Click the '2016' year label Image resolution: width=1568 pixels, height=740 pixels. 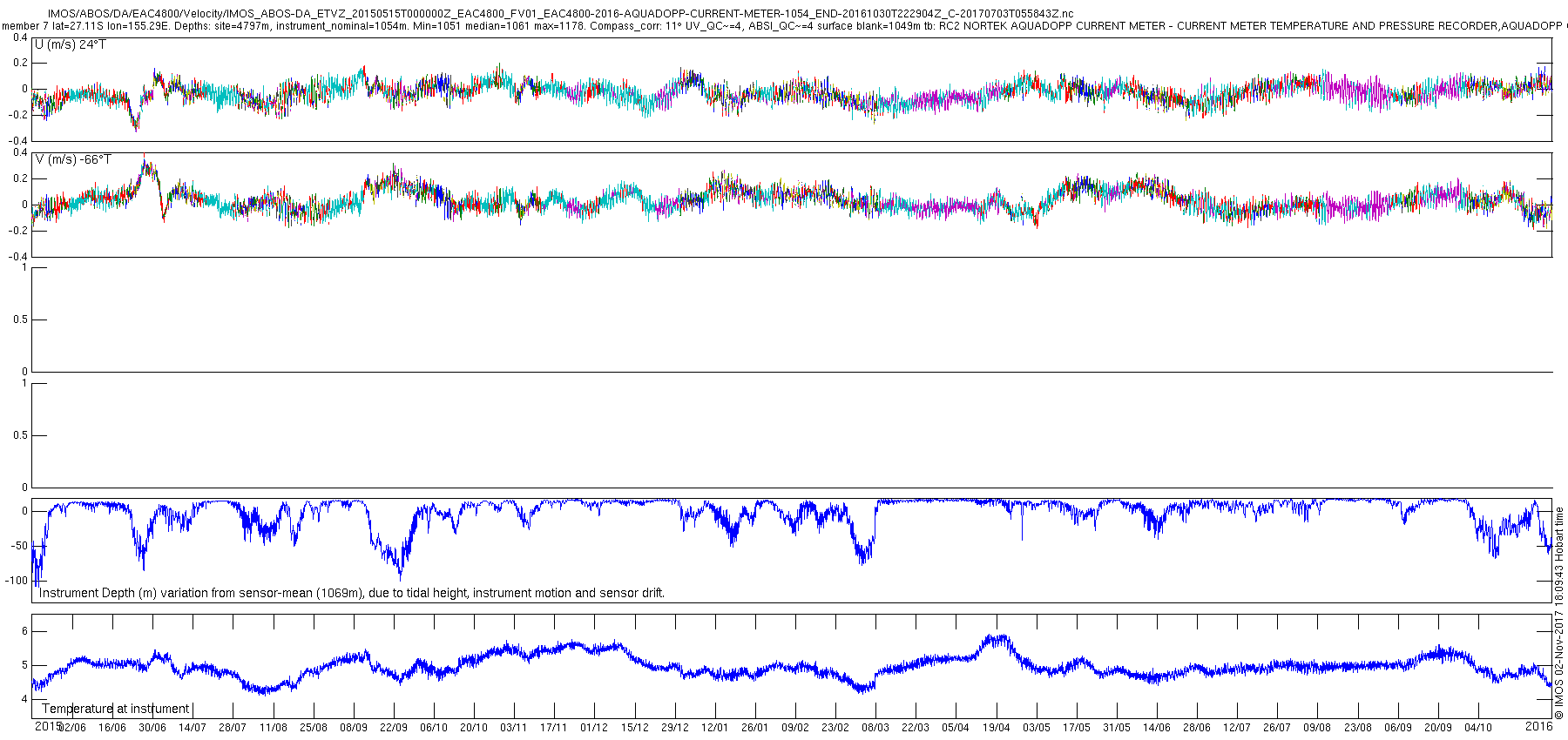[1539, 726]
